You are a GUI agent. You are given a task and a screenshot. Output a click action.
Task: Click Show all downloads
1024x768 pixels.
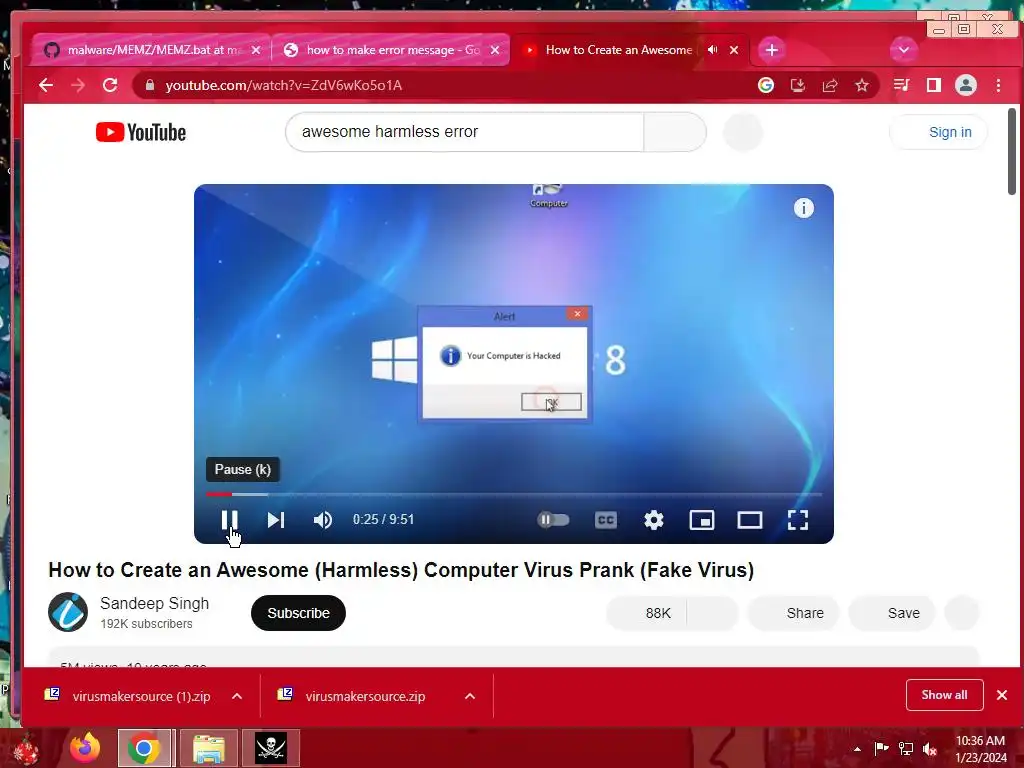[944, 695]
